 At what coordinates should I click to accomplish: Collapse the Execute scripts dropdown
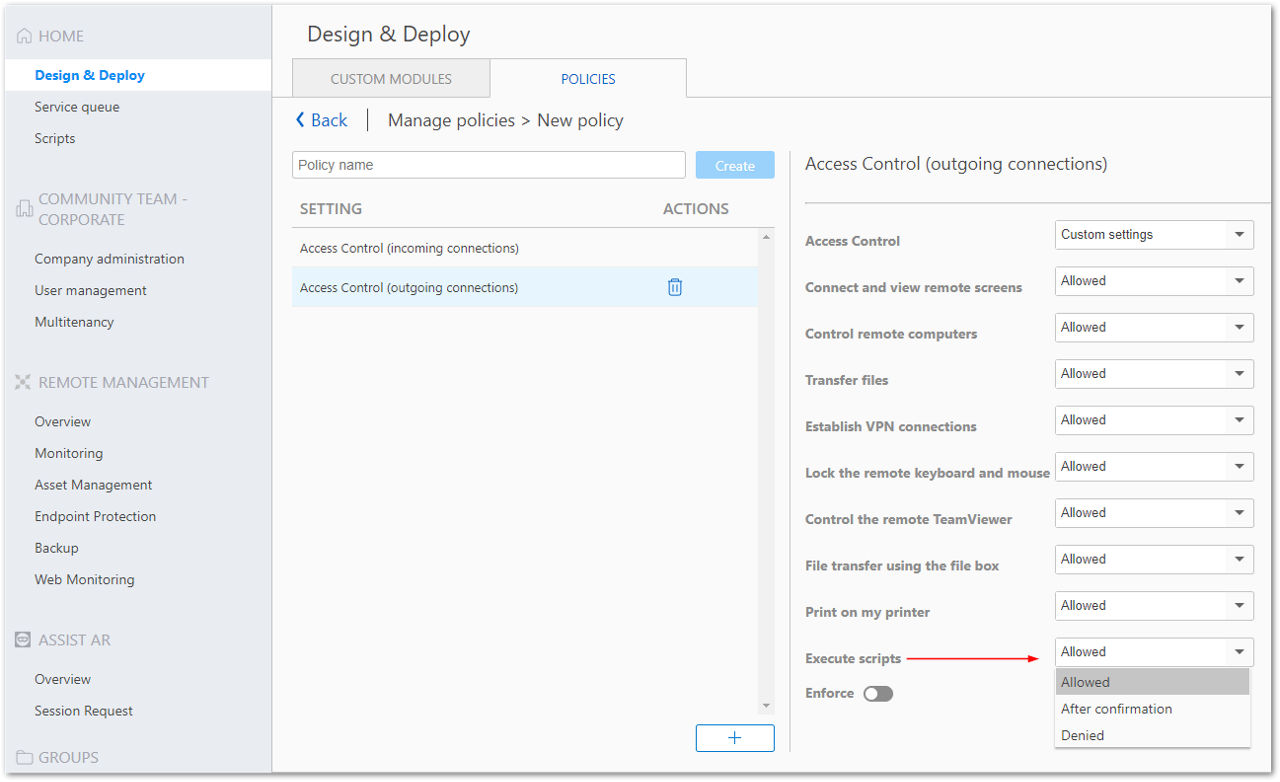(x=1154, y=652)
